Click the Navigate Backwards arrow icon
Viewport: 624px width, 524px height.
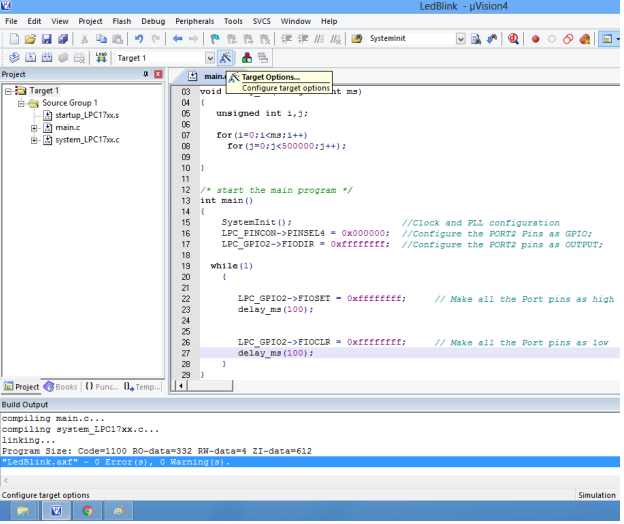(x=177, y=39)
